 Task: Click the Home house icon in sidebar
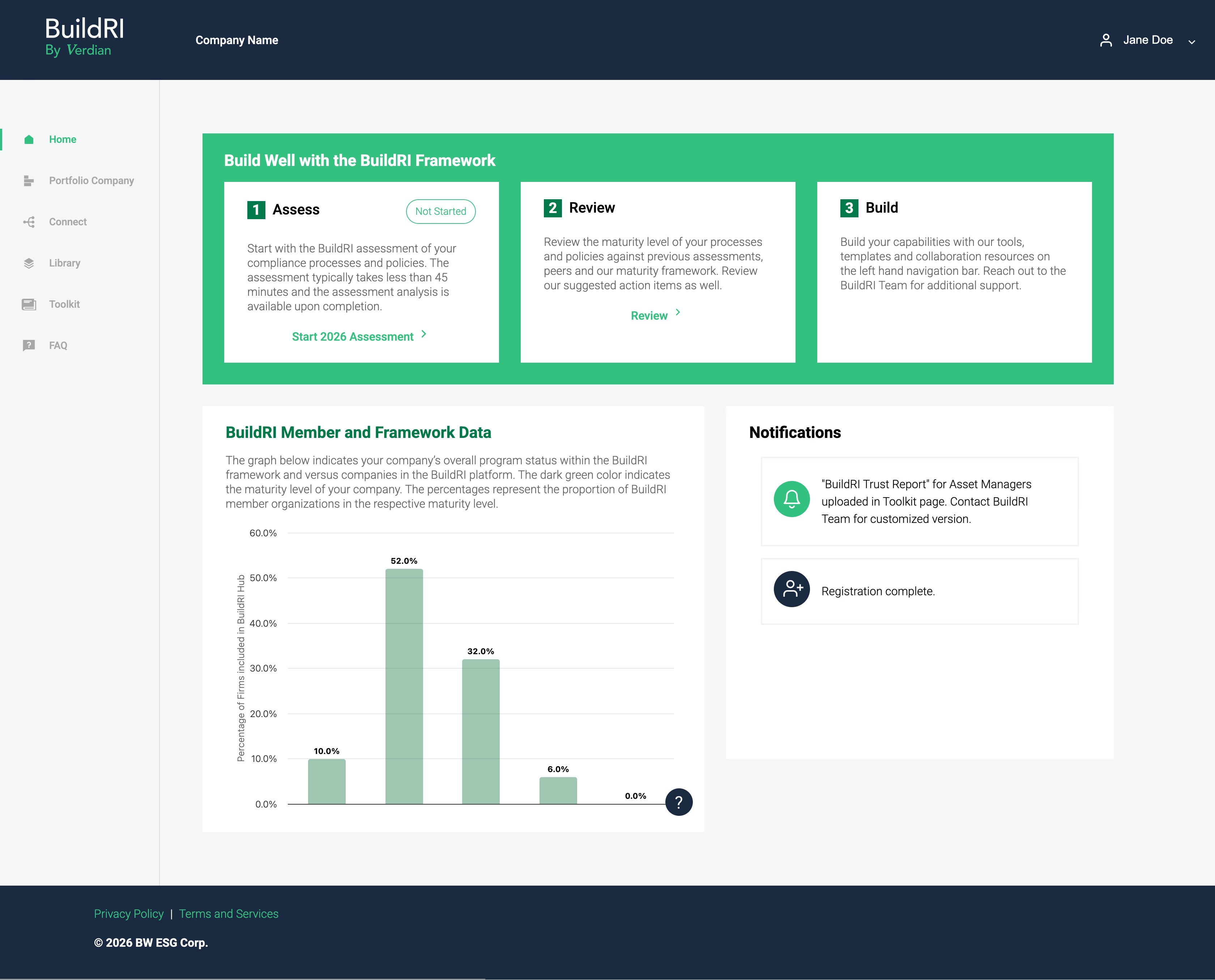tap(29, 140)
